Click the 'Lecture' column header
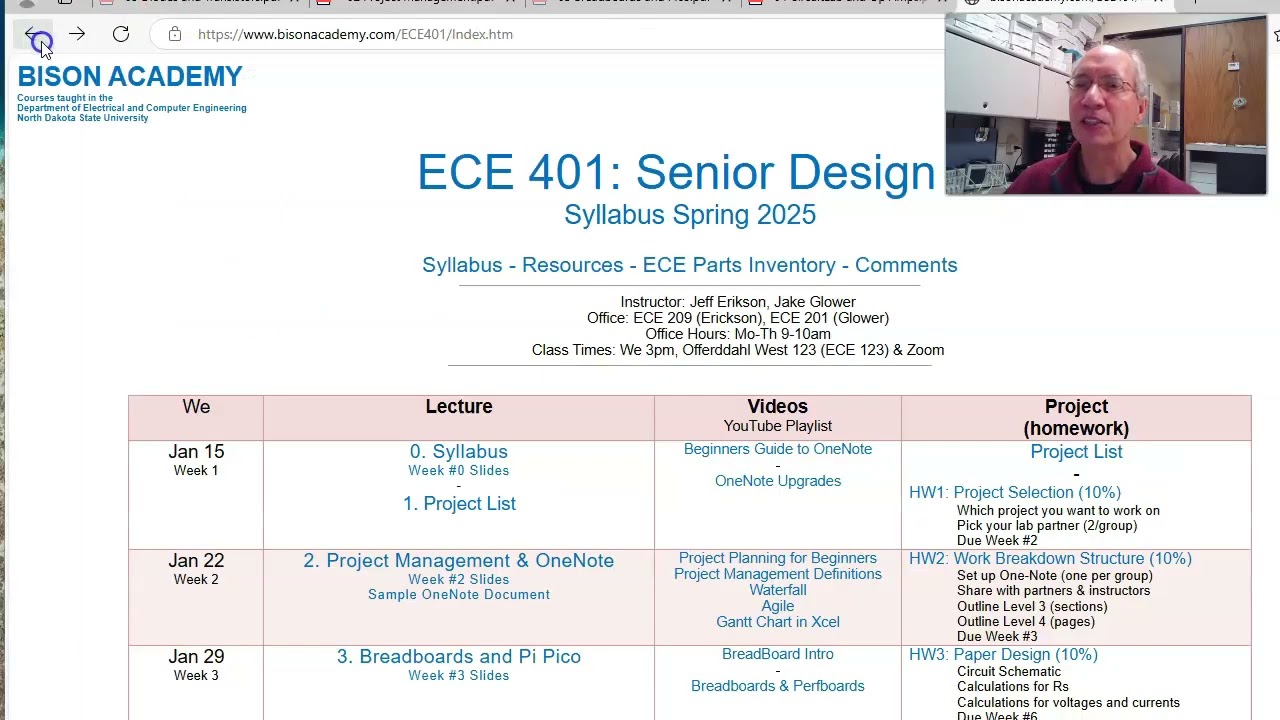The image size is (1280, 720). coord(459,407)
